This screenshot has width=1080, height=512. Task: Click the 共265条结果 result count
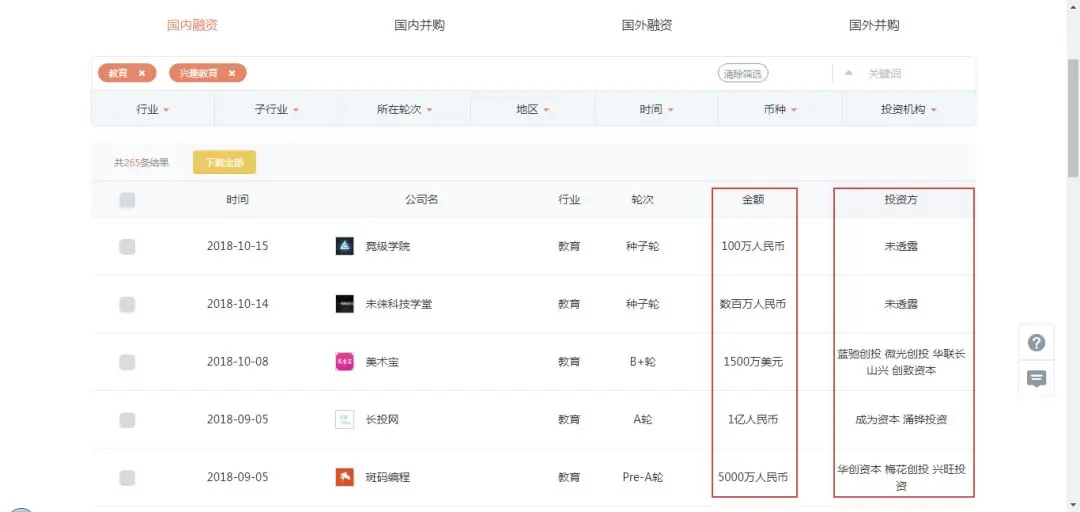pyautogui.click(x=141, y=163)
